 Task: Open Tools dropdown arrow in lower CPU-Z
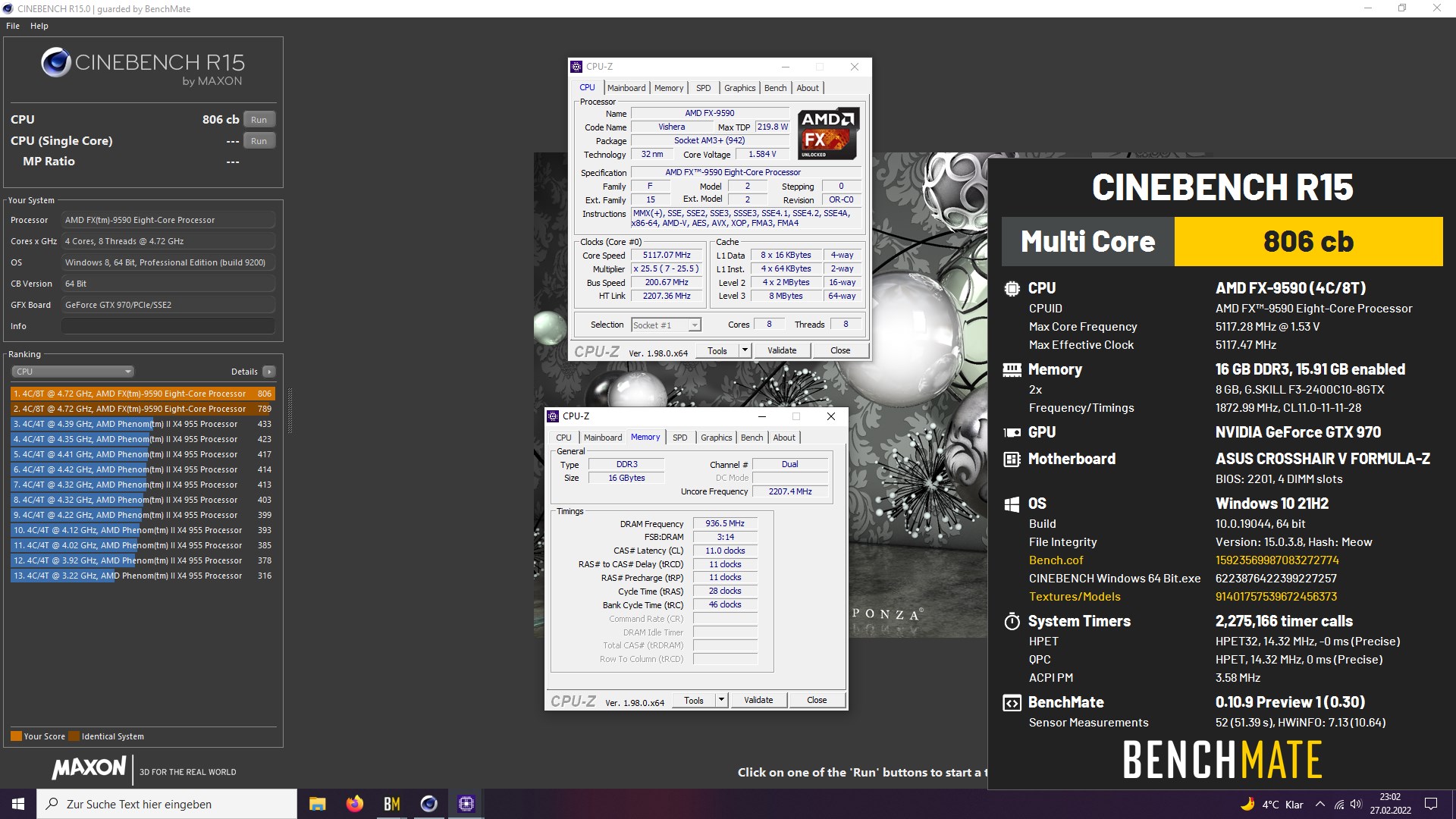(721, 700)
